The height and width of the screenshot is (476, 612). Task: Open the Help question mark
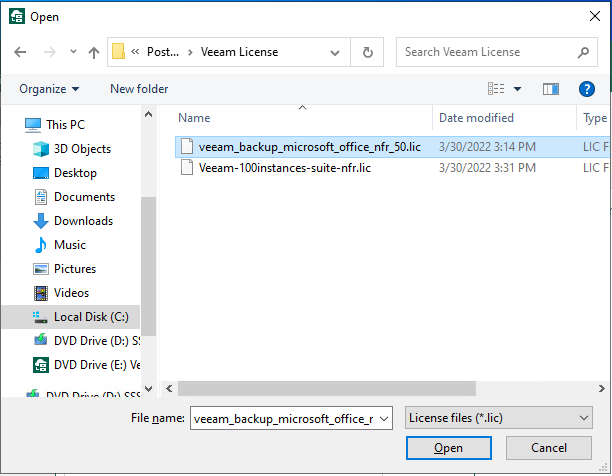tap(587, 89)
